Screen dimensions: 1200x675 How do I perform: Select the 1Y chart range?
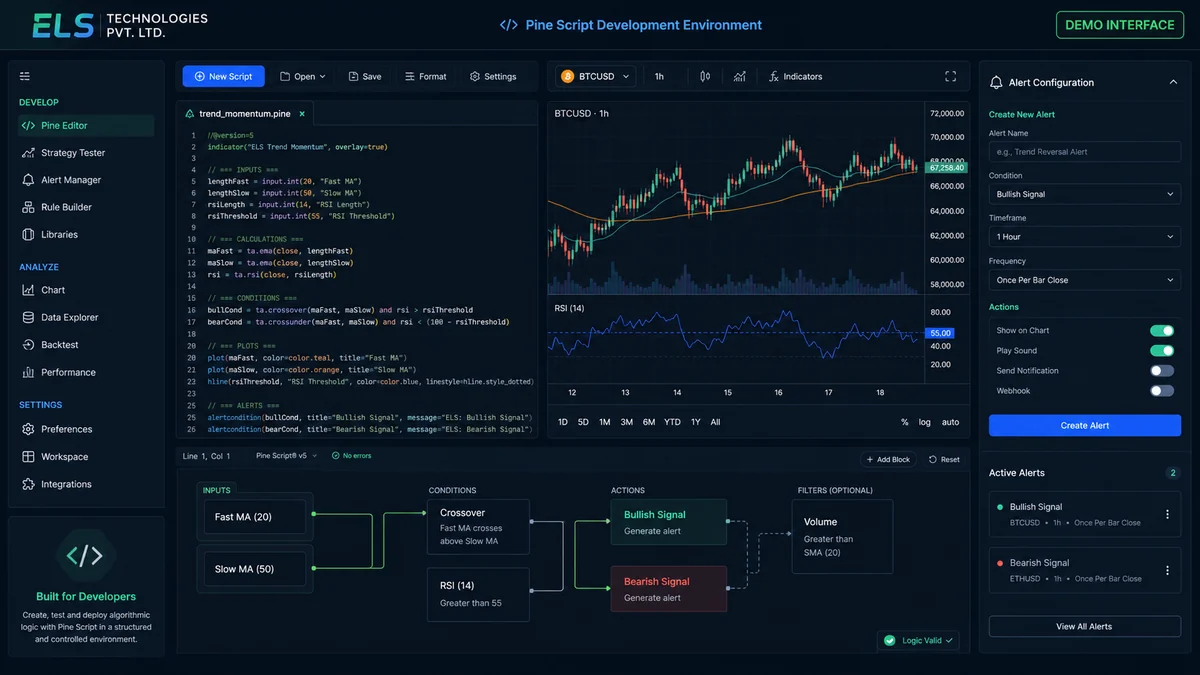[696, 422]
